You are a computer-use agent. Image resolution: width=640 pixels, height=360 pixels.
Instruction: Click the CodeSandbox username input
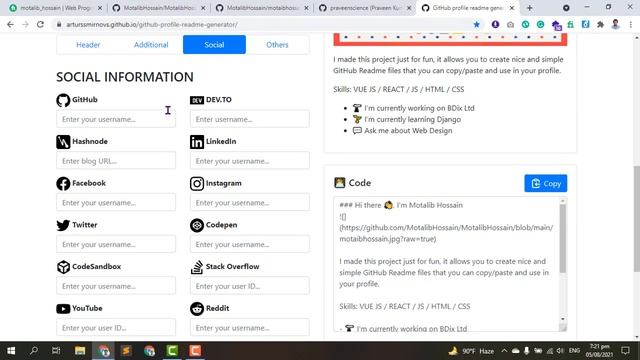pos(116,286)
